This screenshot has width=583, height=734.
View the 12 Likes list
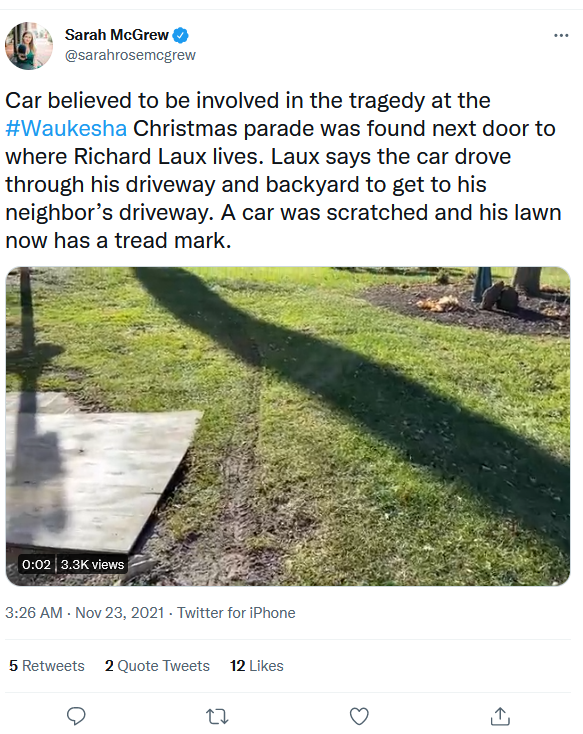point(257,666)
